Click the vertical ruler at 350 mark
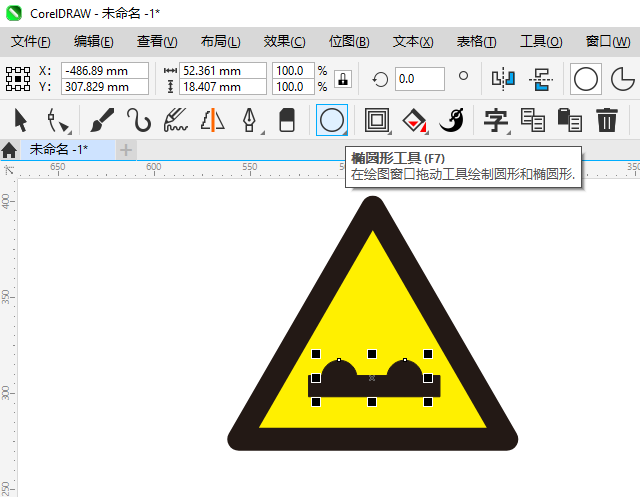The image size is (640, 497). [x=7, y=297]
